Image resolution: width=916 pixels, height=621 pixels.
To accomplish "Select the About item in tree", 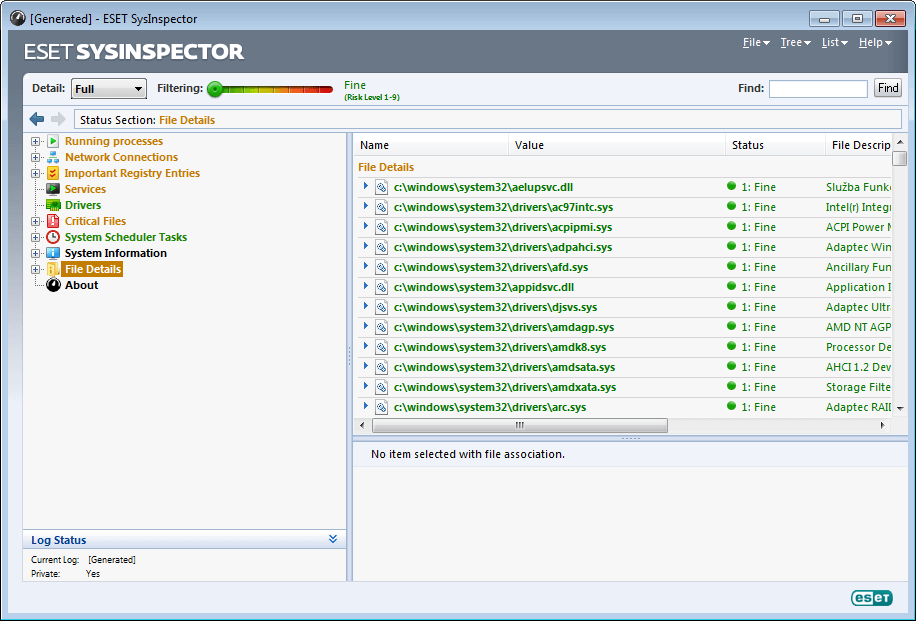I will (81, 285).
